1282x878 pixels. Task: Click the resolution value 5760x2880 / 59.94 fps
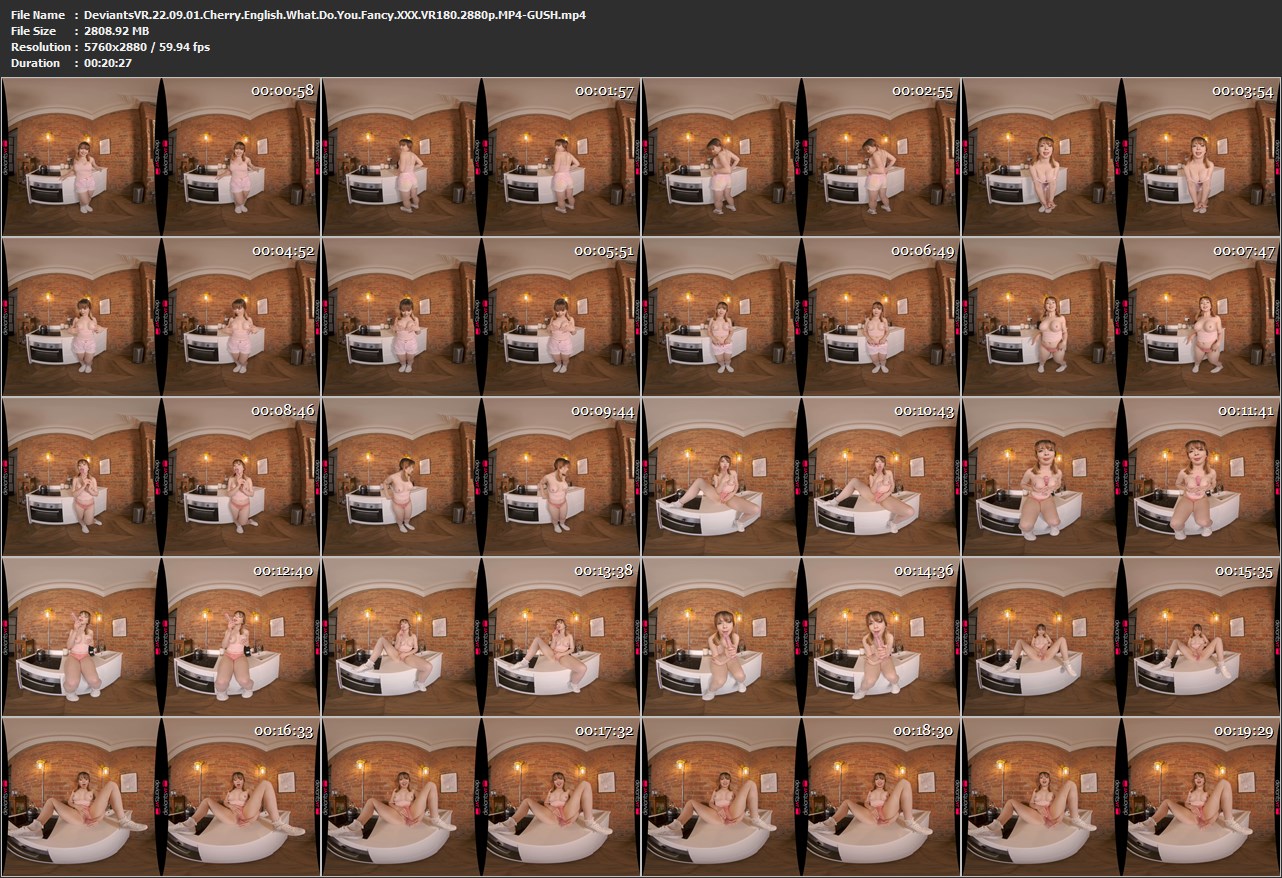[147, 47]
